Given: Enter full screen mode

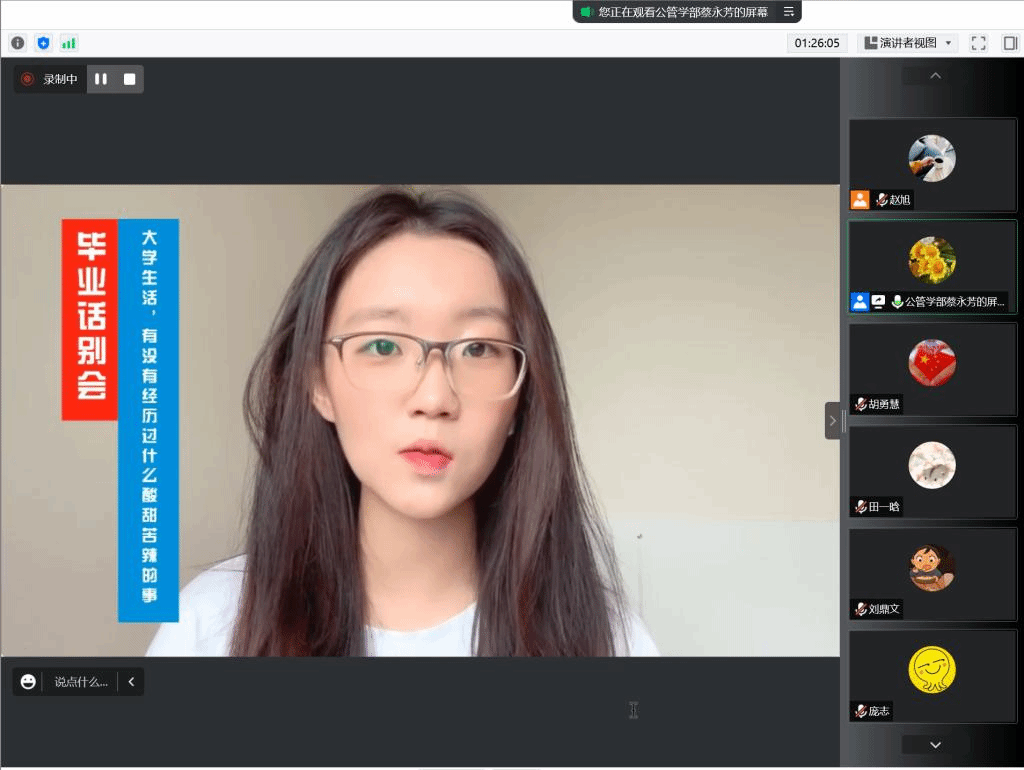Looking at the screenshot, I should pyautogui.click(x=979, y=43).
